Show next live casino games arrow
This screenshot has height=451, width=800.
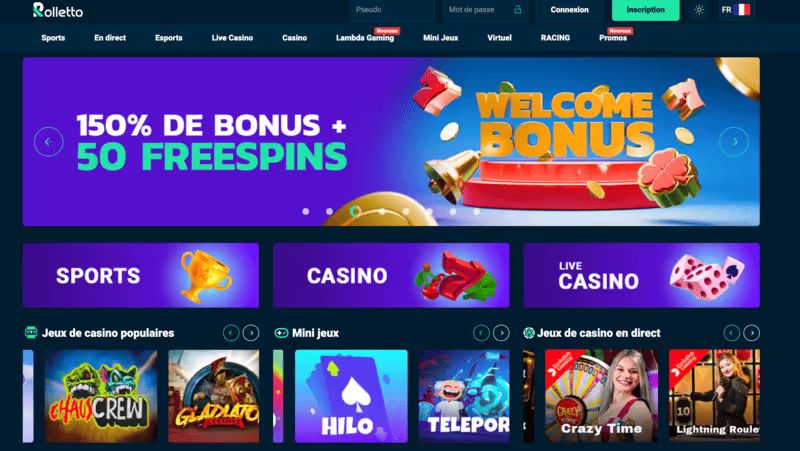point(752,333)
